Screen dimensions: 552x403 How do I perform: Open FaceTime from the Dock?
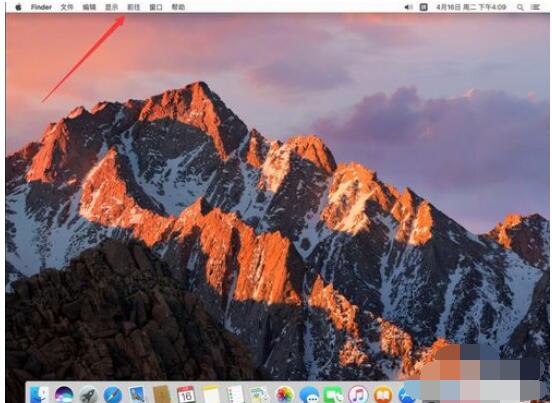click(x=333, y=395)
